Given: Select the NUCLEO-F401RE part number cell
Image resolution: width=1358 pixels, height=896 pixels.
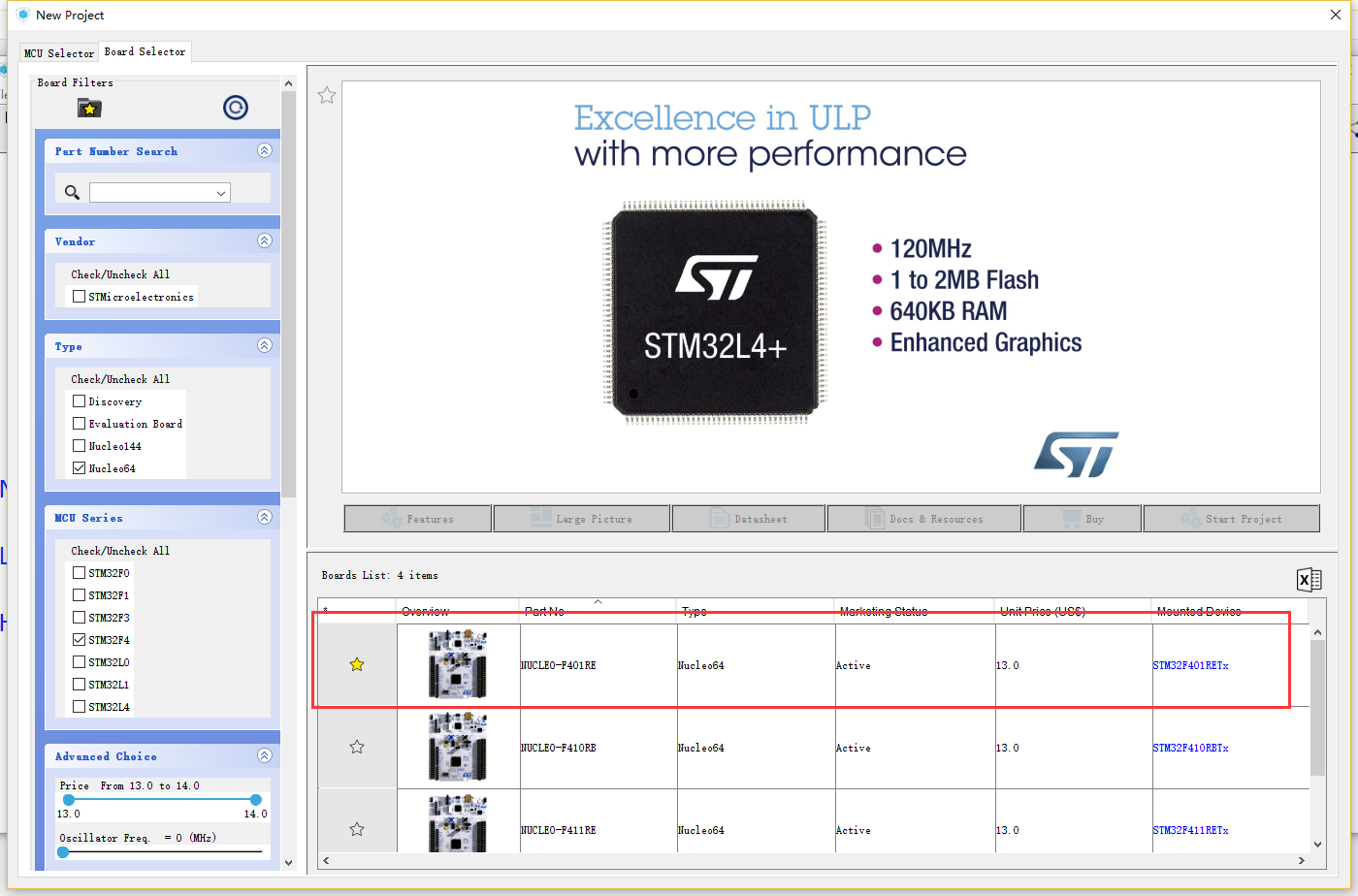Looking at the screenshot, I should 598,665.
